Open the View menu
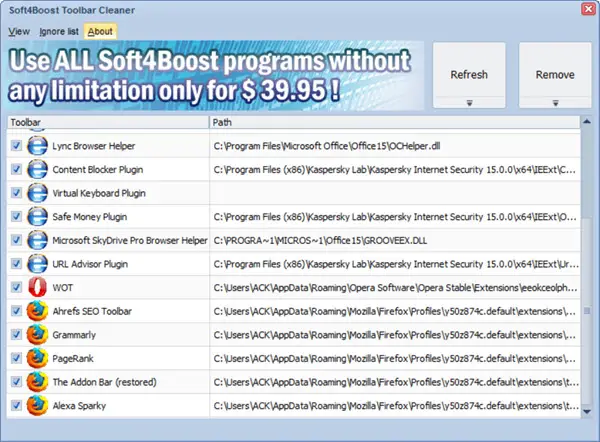Viewport: 600px width, 442px height. tap(19, 31)
